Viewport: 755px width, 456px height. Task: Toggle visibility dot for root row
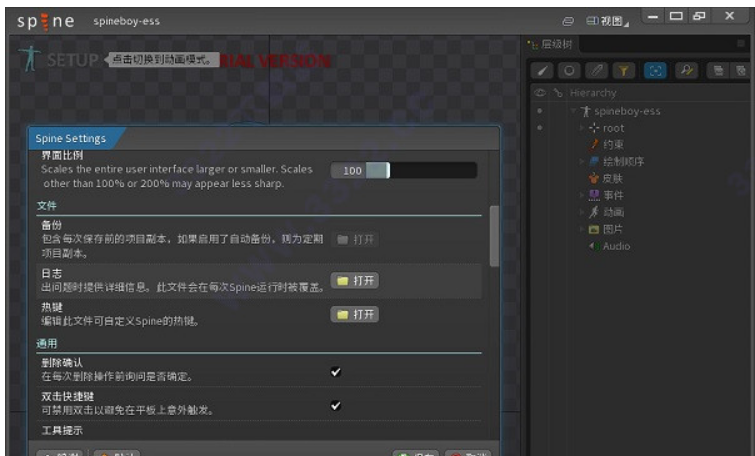tap(540, 128)
